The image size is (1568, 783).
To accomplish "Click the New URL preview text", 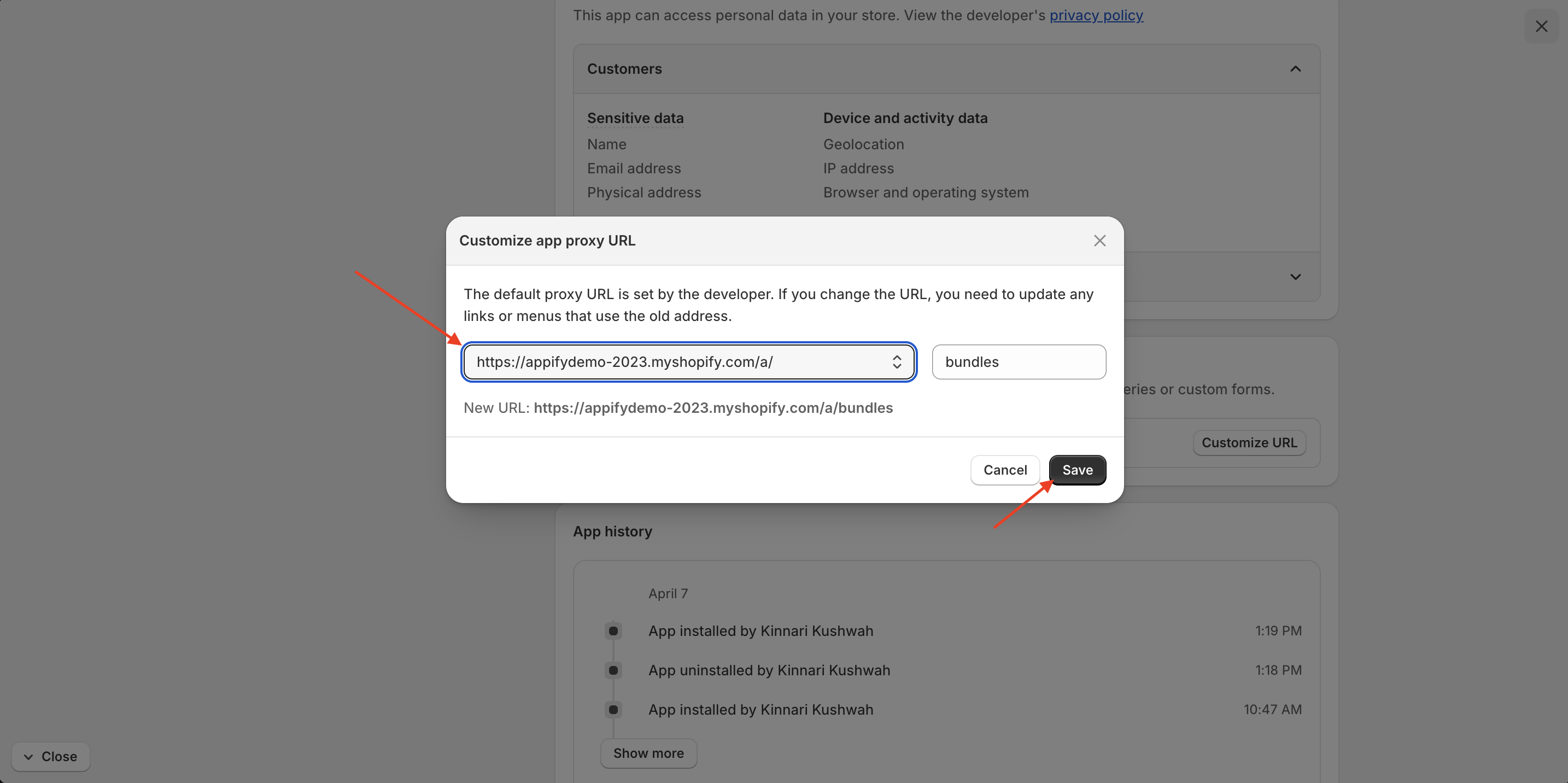I will click(x=712, y=408).
